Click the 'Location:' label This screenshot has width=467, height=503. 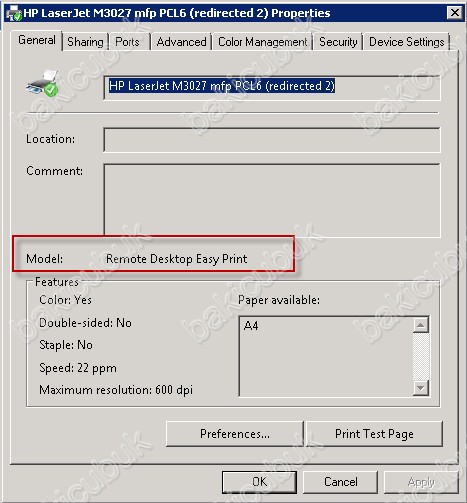click(x=51, y=139)
